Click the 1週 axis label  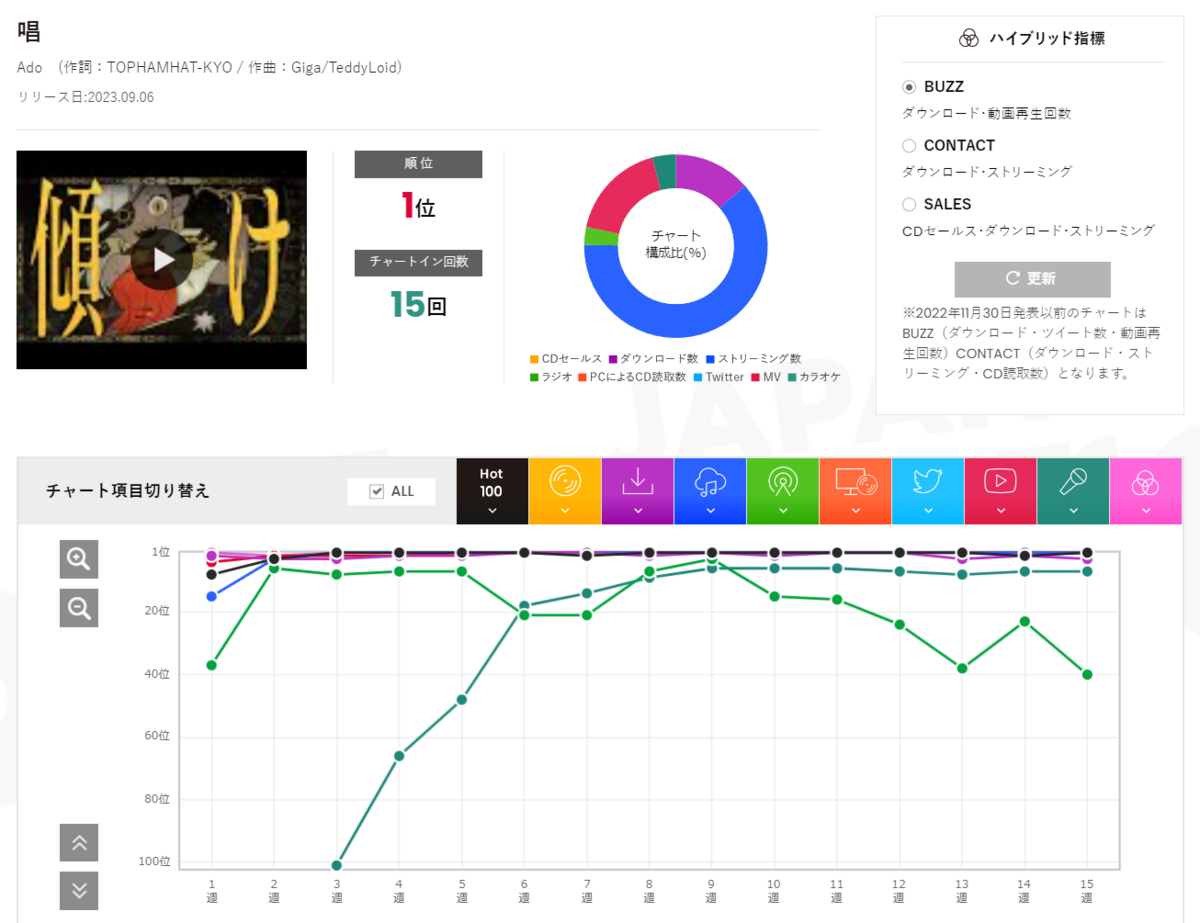click(212, 890)
